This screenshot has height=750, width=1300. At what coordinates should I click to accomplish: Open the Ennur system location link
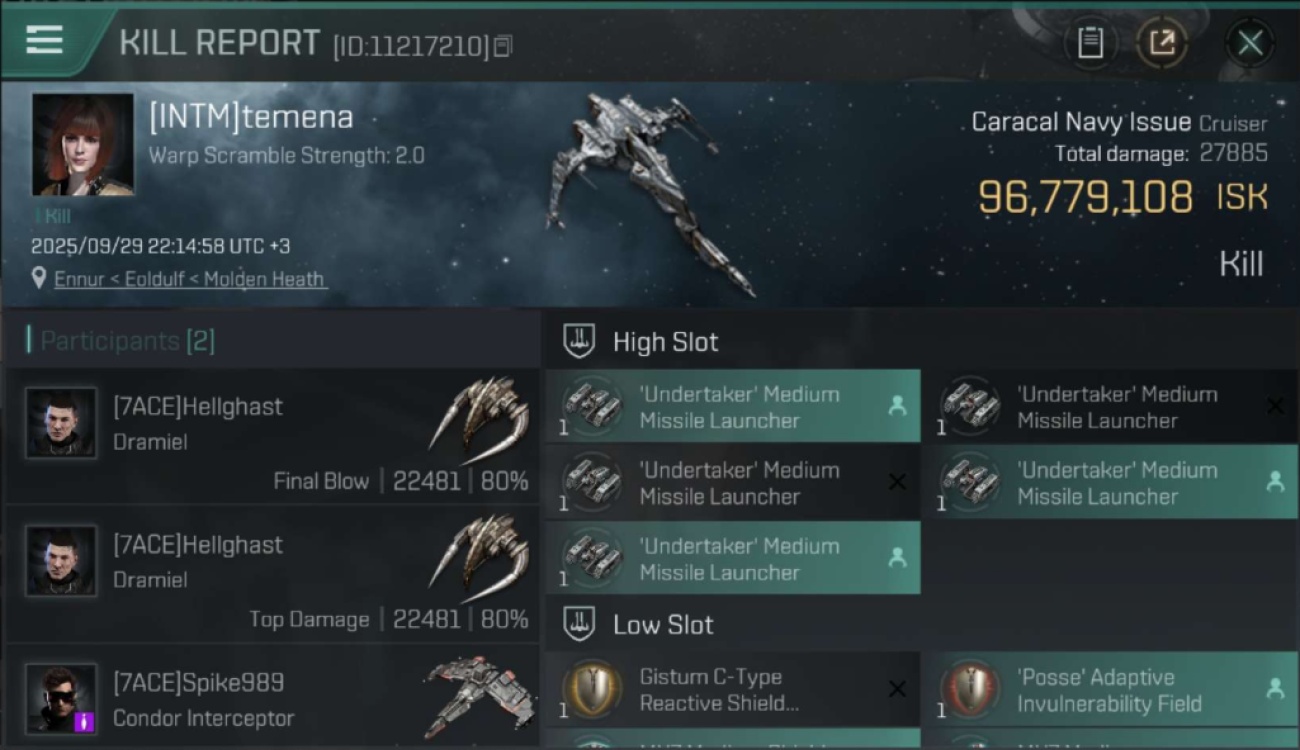coord(190,279)
